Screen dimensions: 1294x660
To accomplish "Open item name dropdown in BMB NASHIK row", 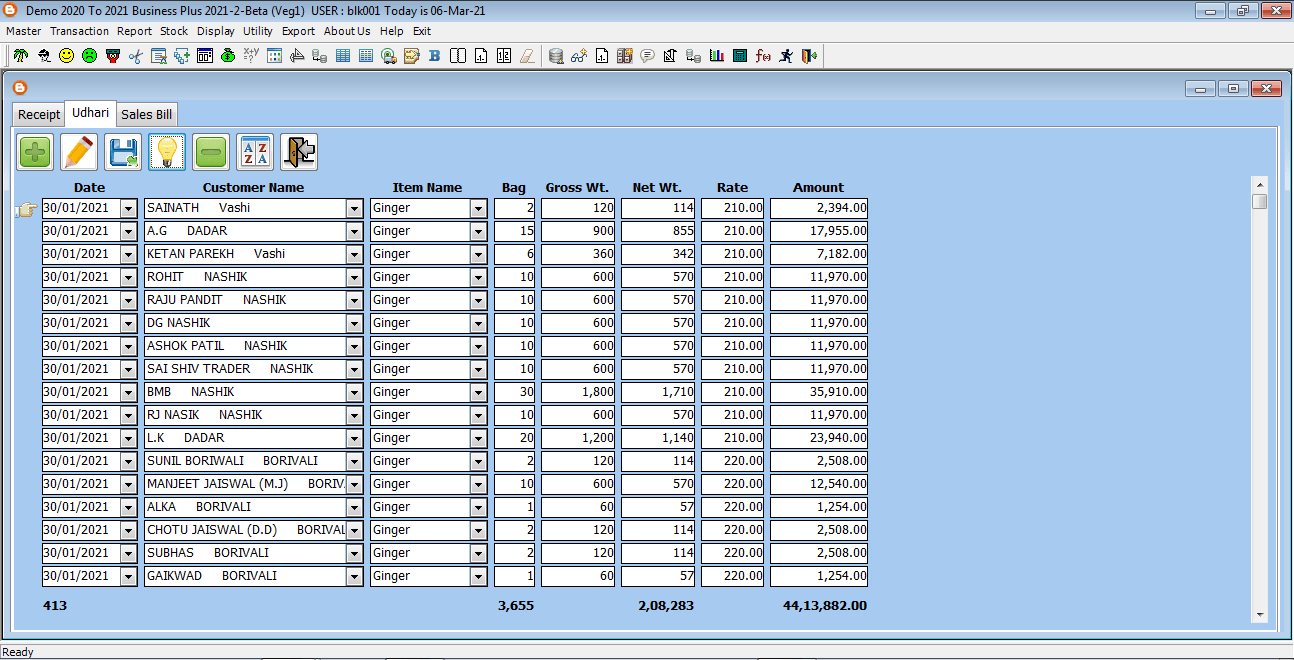I will coord(478,393).
